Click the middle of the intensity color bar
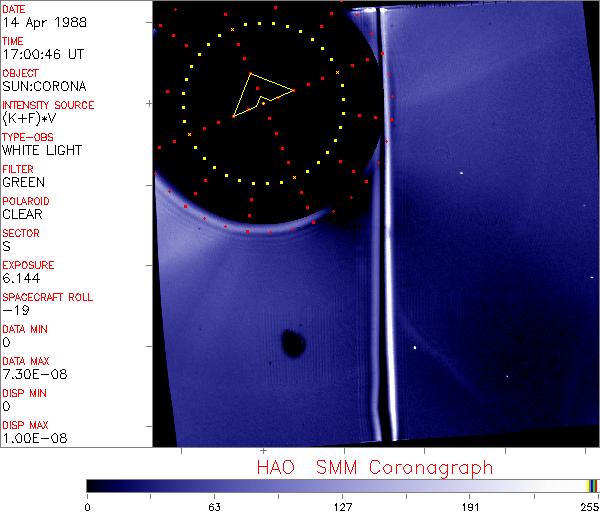Image resolution: width=600 pixels, height=512 pixels. pyautogui.click(x=342, y=485)
